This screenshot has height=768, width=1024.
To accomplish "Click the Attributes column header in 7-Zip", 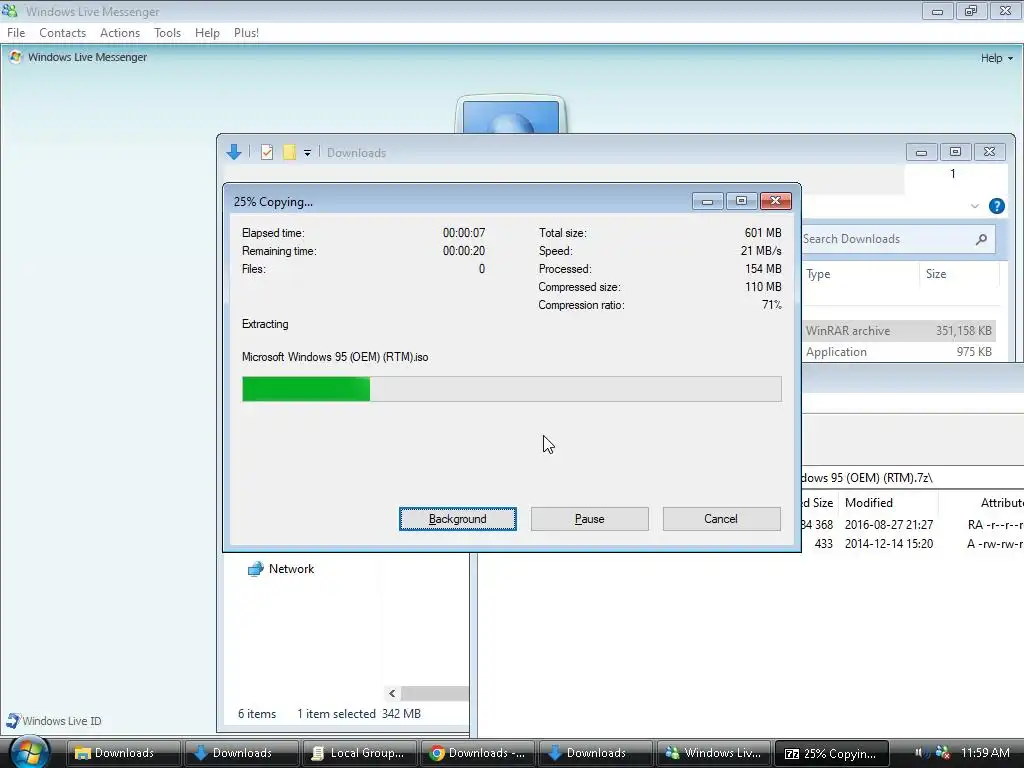I will point(1002,502).
